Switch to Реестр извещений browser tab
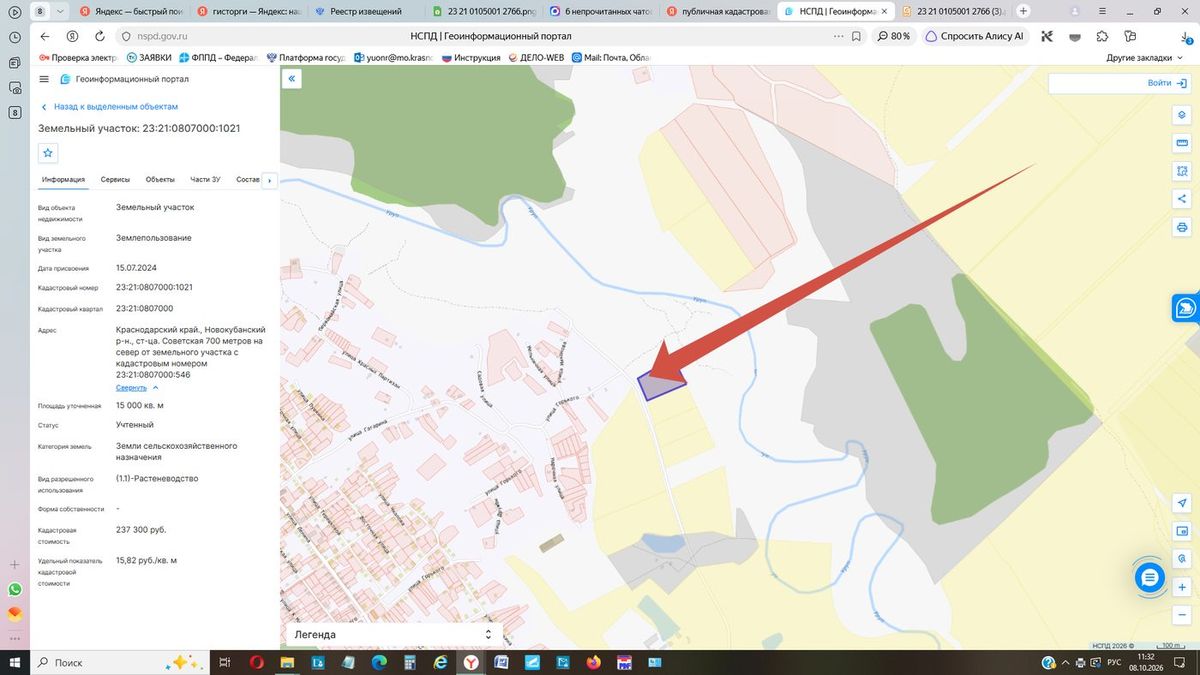The image size is (1200, 675). [x=365, y=11]
